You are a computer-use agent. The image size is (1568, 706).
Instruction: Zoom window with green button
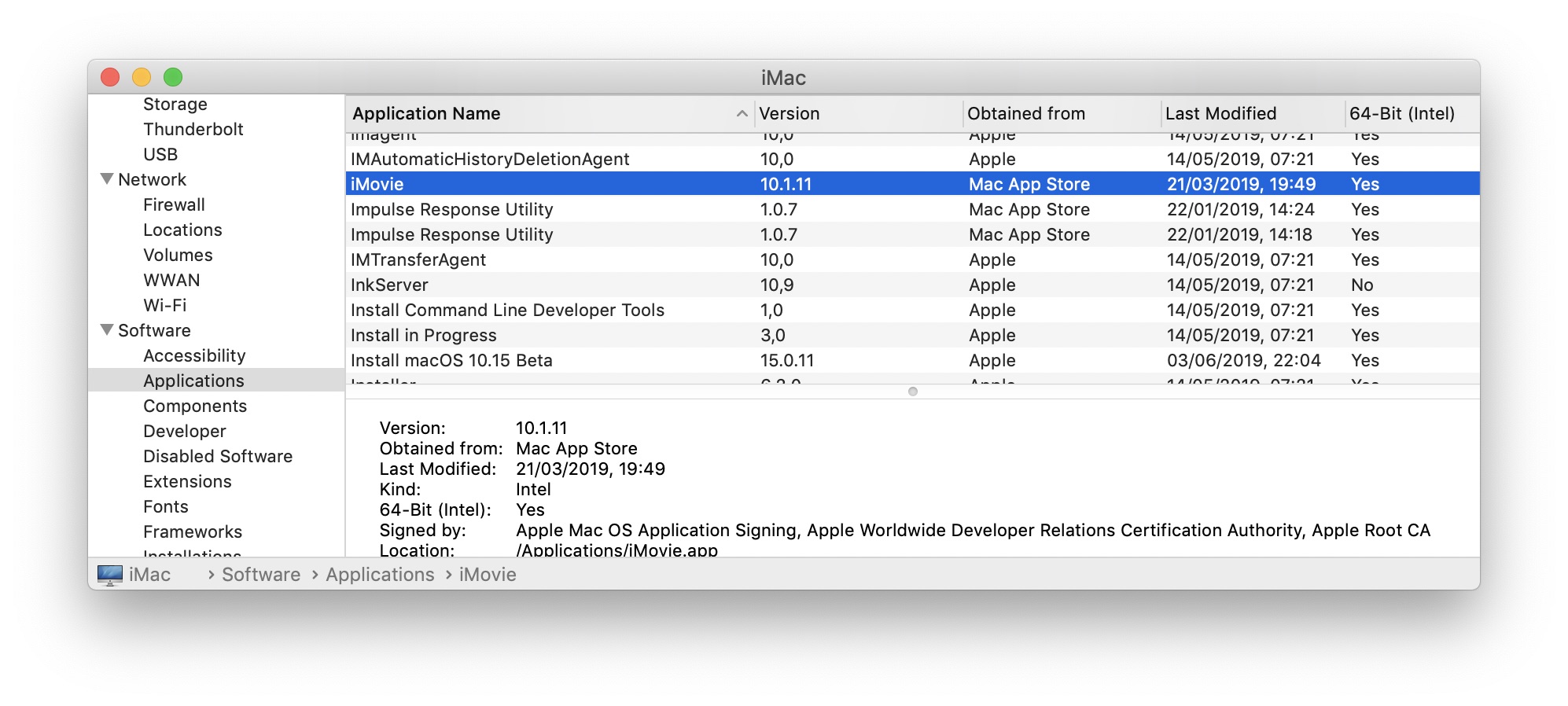pos(173,77)
